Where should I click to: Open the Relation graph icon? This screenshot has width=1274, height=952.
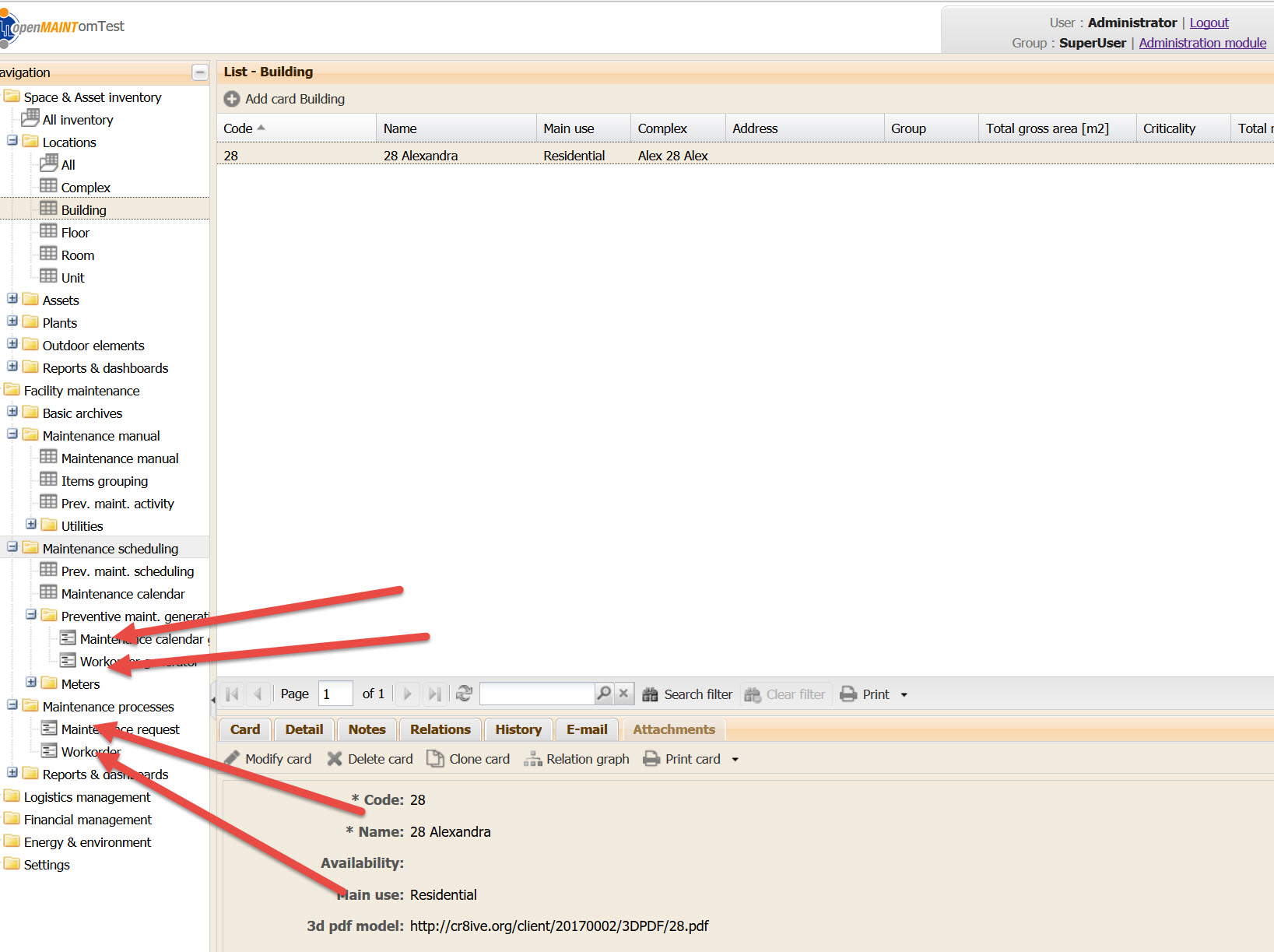tap(532, 758)
